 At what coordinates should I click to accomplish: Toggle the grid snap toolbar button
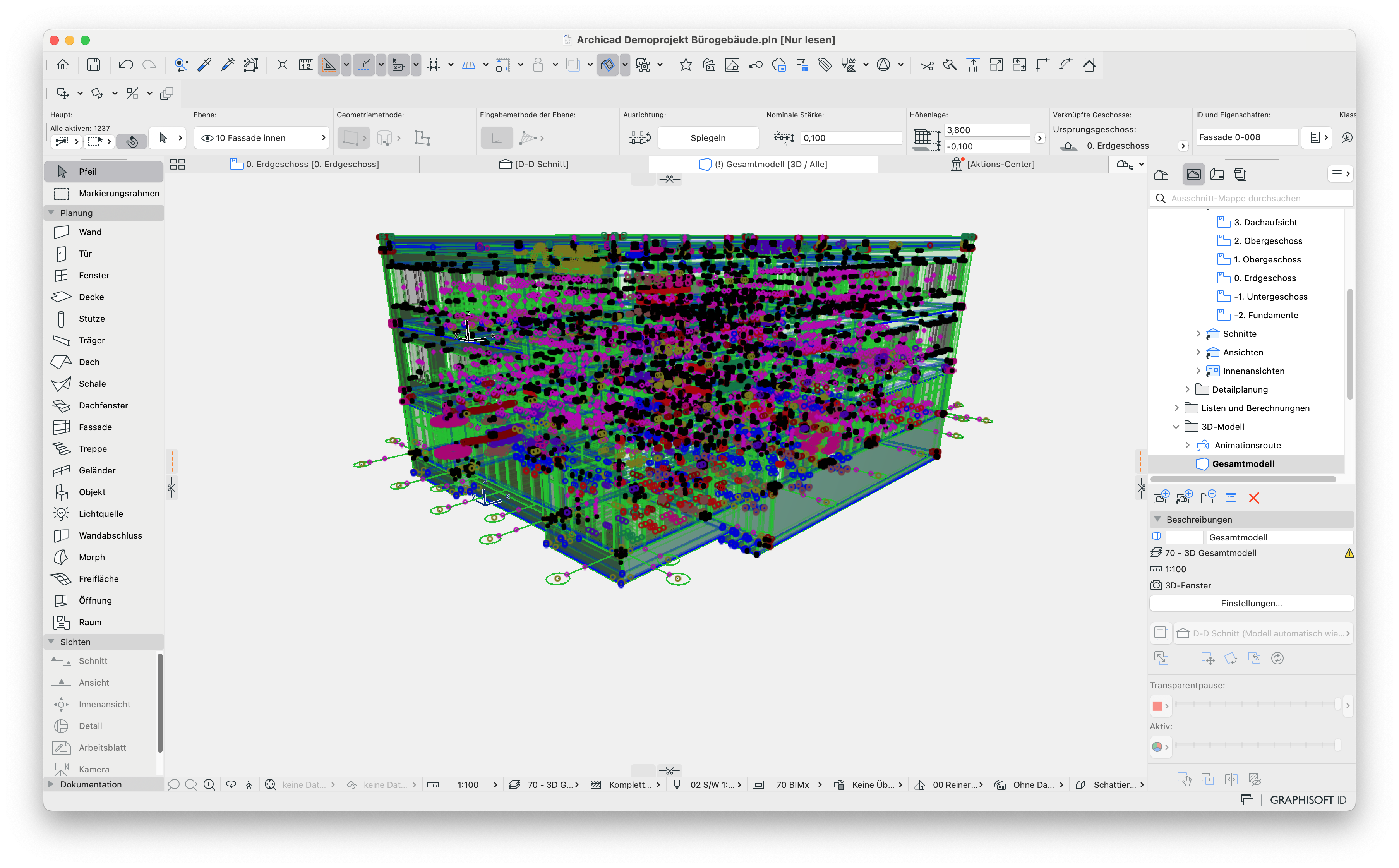(434, 65)
